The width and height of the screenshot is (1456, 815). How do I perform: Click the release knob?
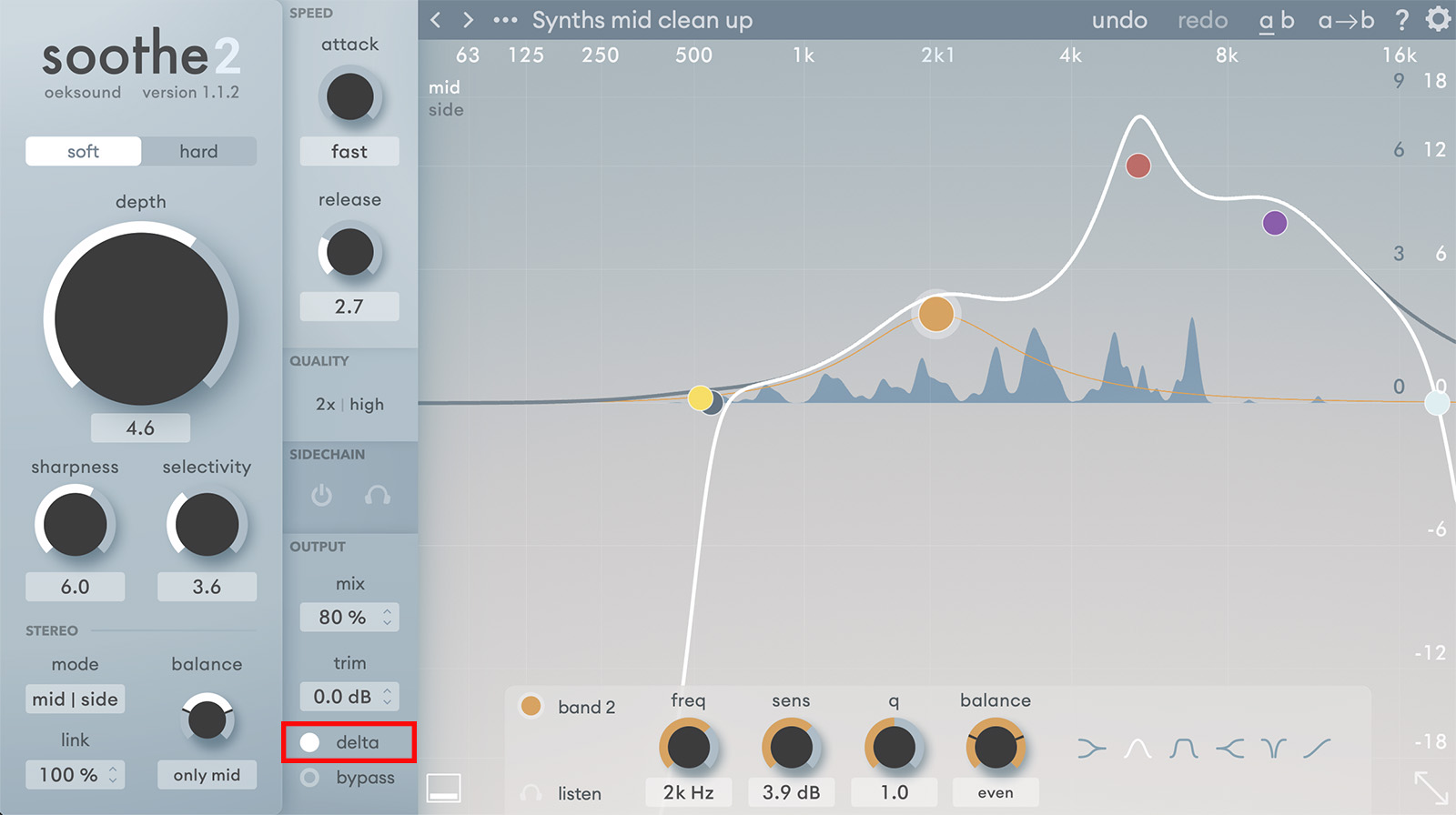click(x=349, y=252)
